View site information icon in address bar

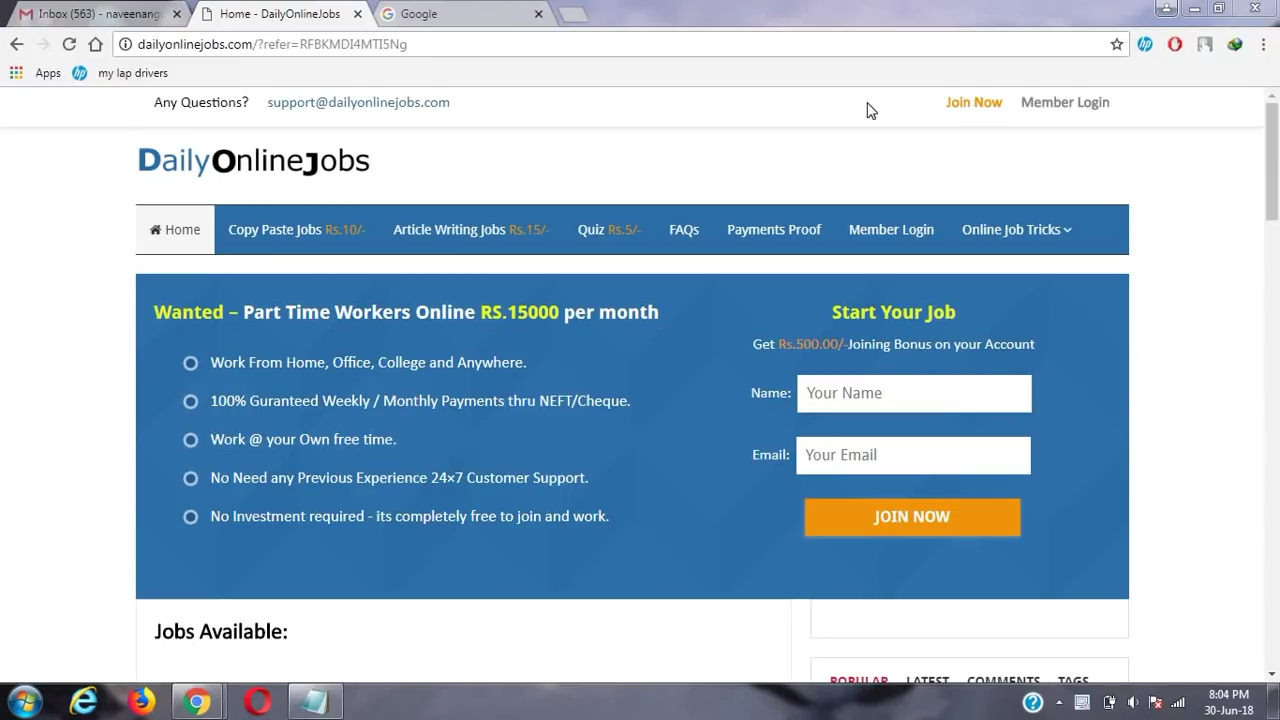pos(125,44)
